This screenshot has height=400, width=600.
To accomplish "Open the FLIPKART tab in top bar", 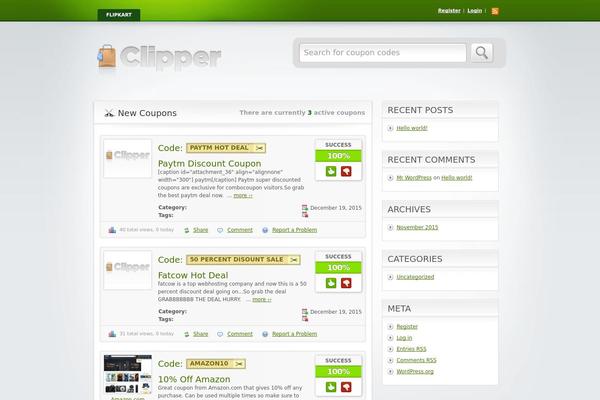I will pos(119,15).
